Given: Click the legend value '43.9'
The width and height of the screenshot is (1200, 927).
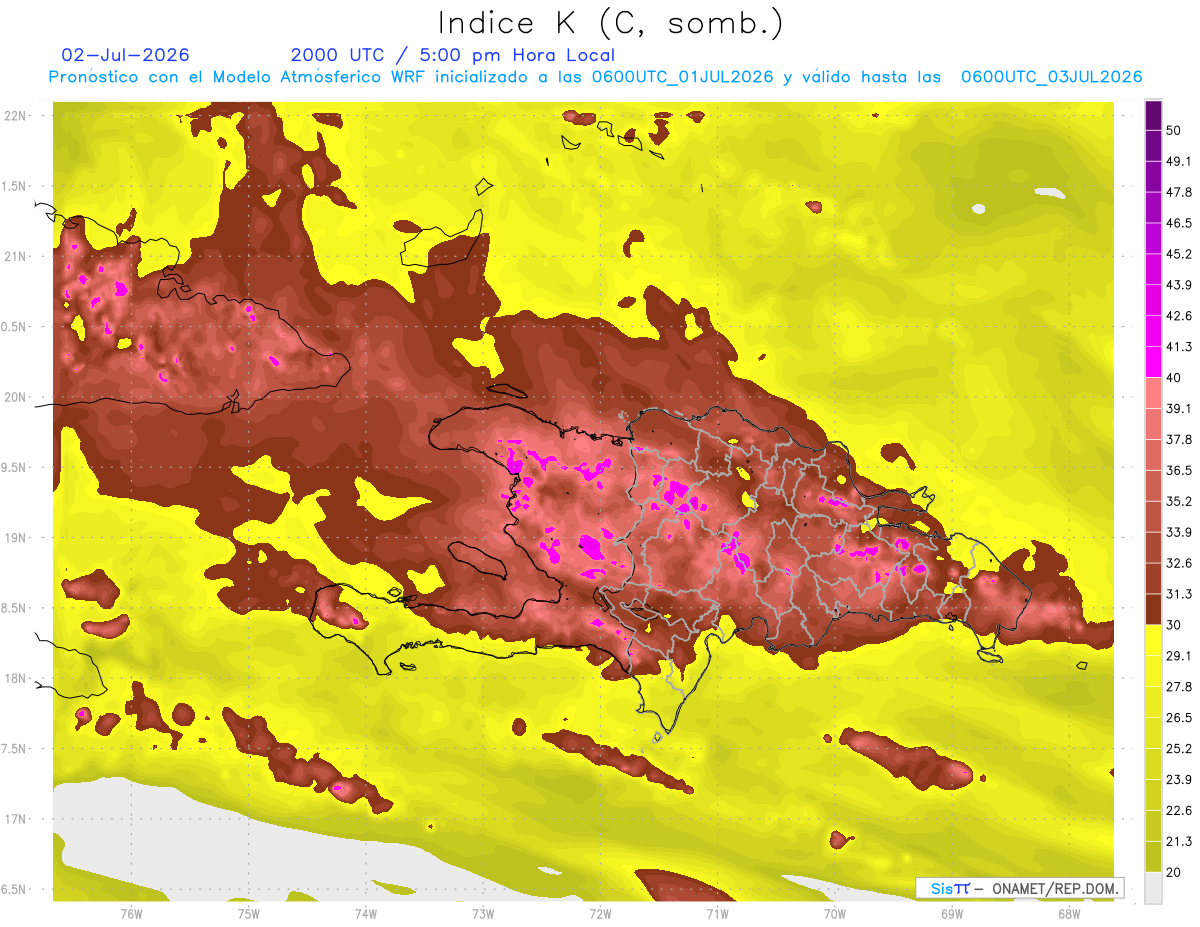Looking at the screenshot, I should pyautogui.click(x=1179, y=285).
